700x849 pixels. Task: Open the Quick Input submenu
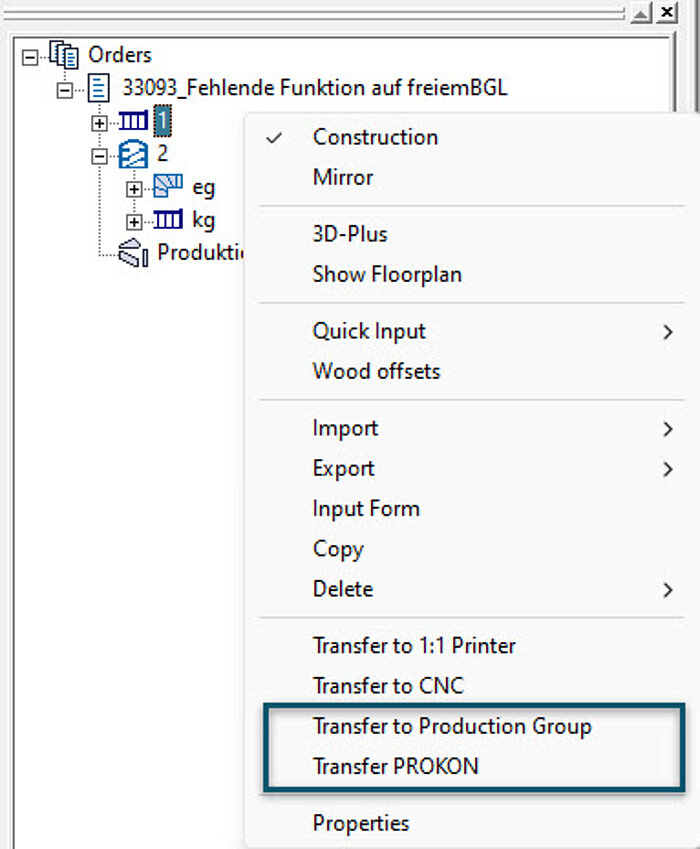pyautogui.click(x=369, y=331)
